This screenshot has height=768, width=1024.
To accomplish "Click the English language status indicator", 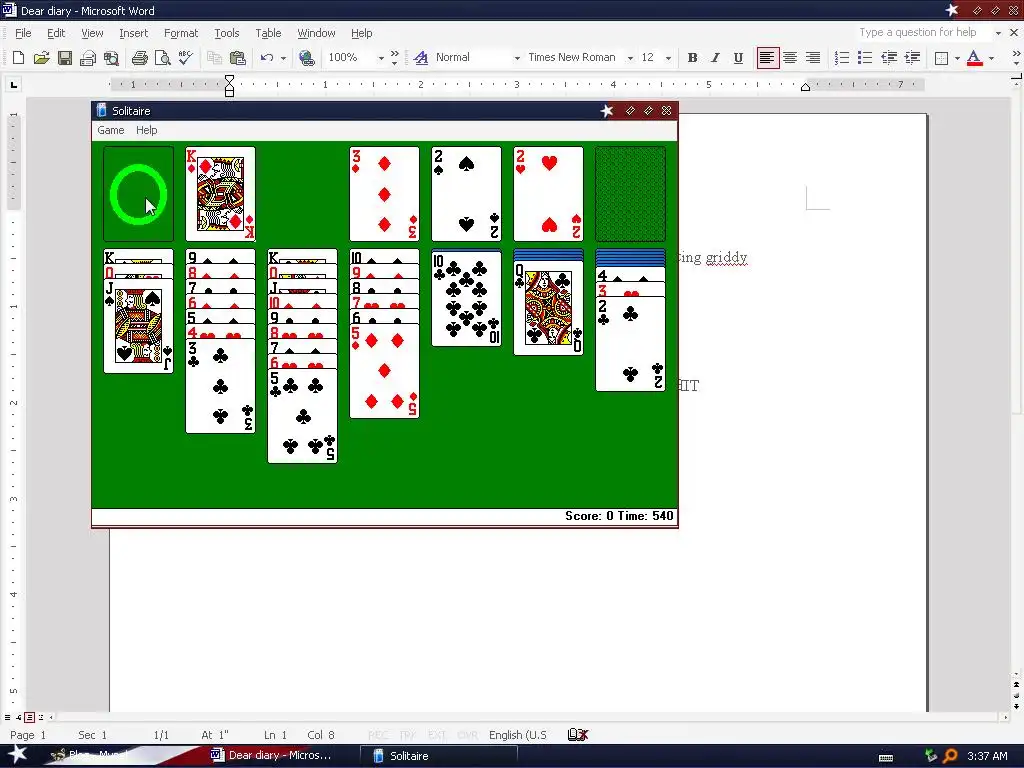I will coord(518,735).
